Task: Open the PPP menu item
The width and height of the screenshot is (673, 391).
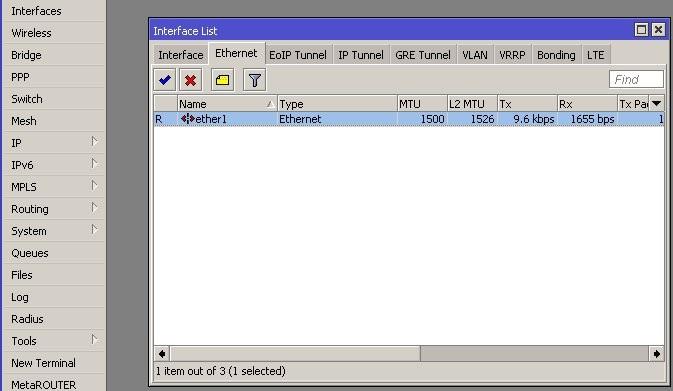Action: 54,77
